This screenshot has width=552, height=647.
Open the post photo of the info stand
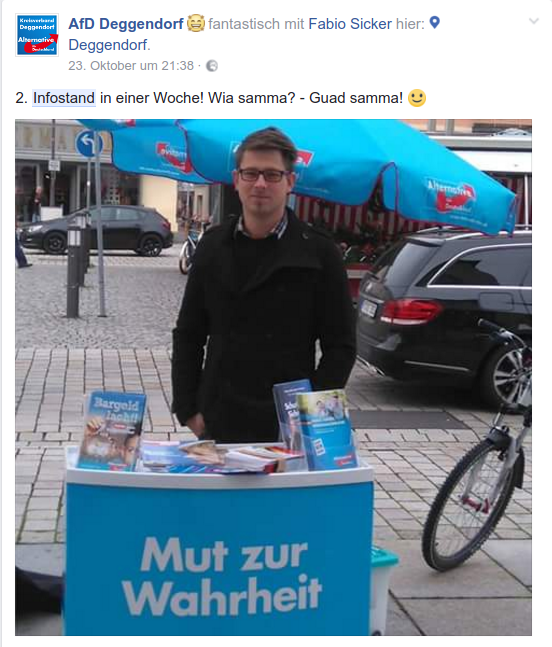(274, 377)
